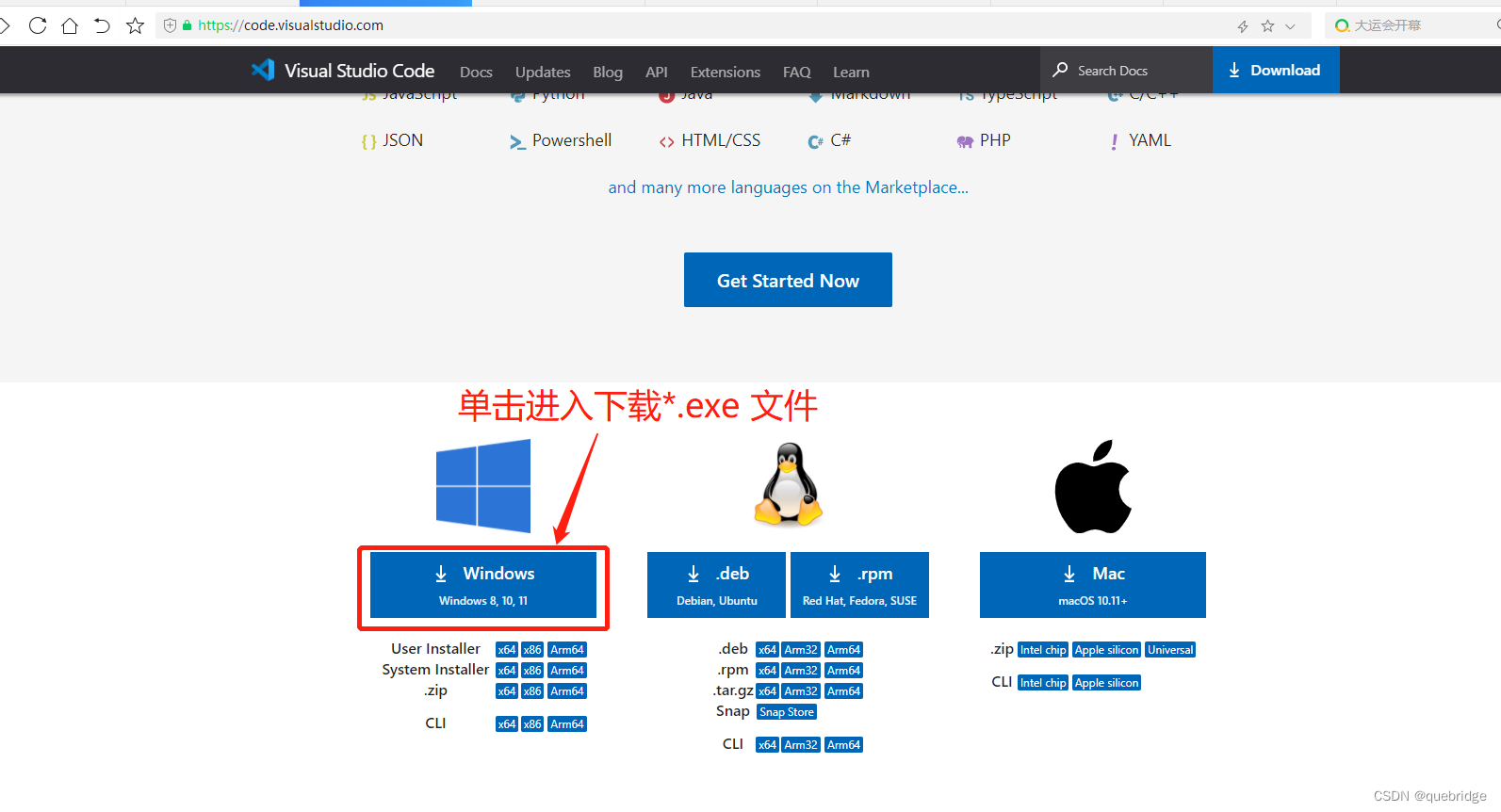
Task: Download the Windows 8, 10, 11 installer
Action: pyautogui.click(x=483, y=585)
